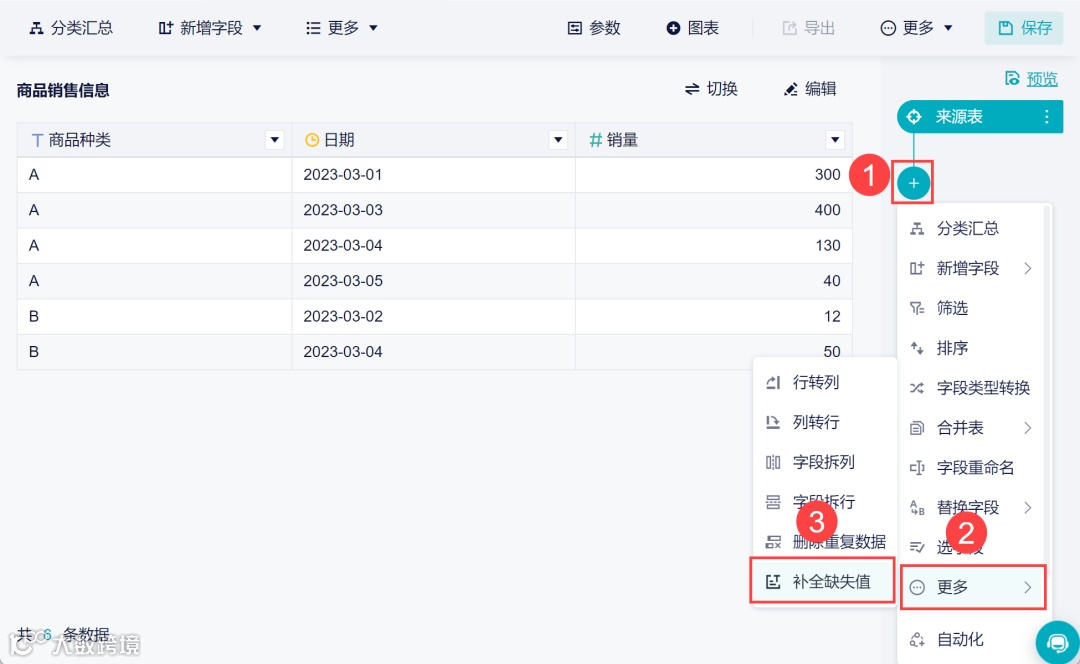1080x664 pixels.
Task: Open 新增字段 dropdown in top toolbar
Action: coord(210,28)
